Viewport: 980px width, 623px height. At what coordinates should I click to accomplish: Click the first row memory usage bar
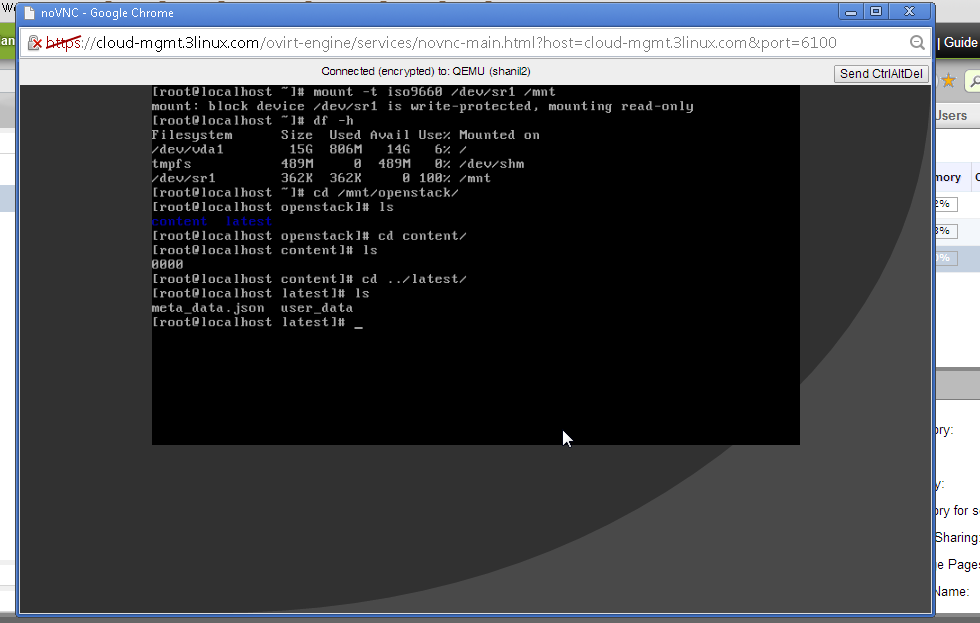tap(945, 204)
